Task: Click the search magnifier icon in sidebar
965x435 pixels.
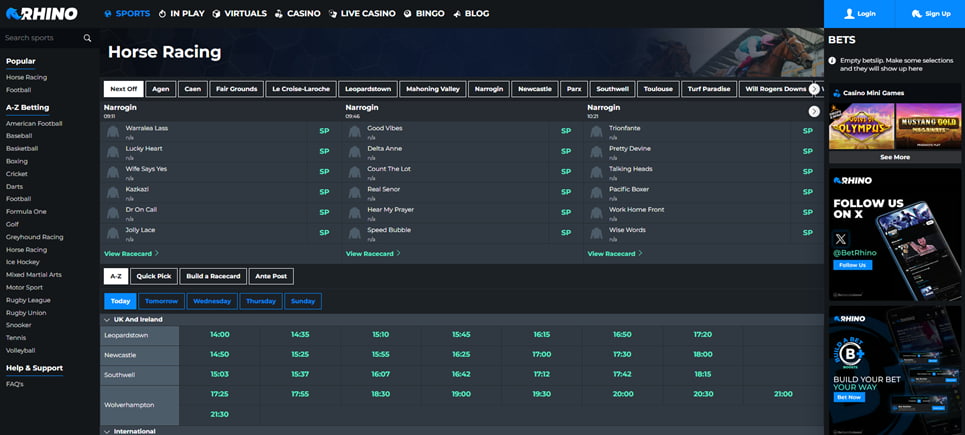Action: 87,38
